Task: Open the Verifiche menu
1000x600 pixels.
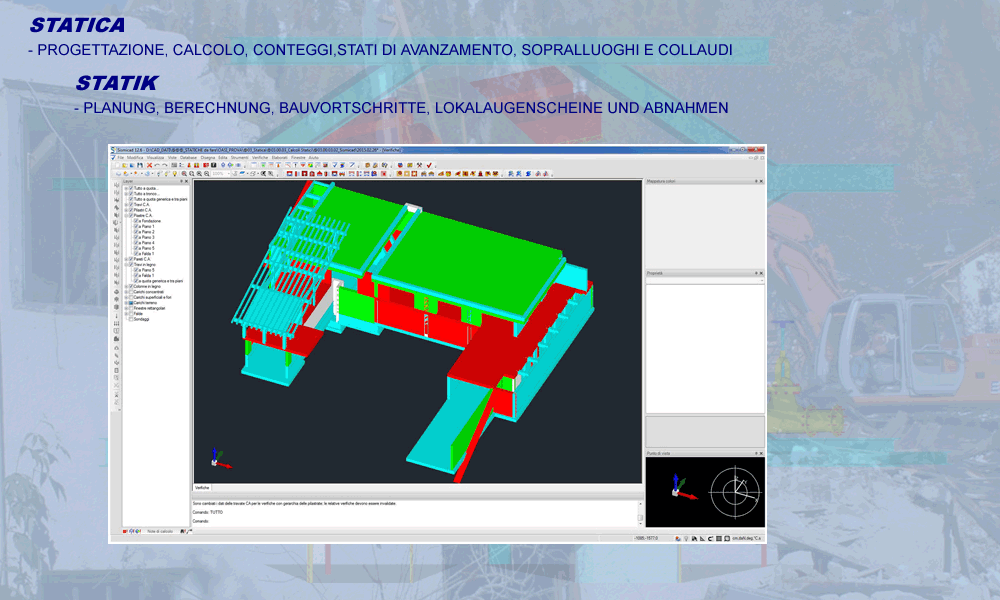Action: (x=260, y=157)
